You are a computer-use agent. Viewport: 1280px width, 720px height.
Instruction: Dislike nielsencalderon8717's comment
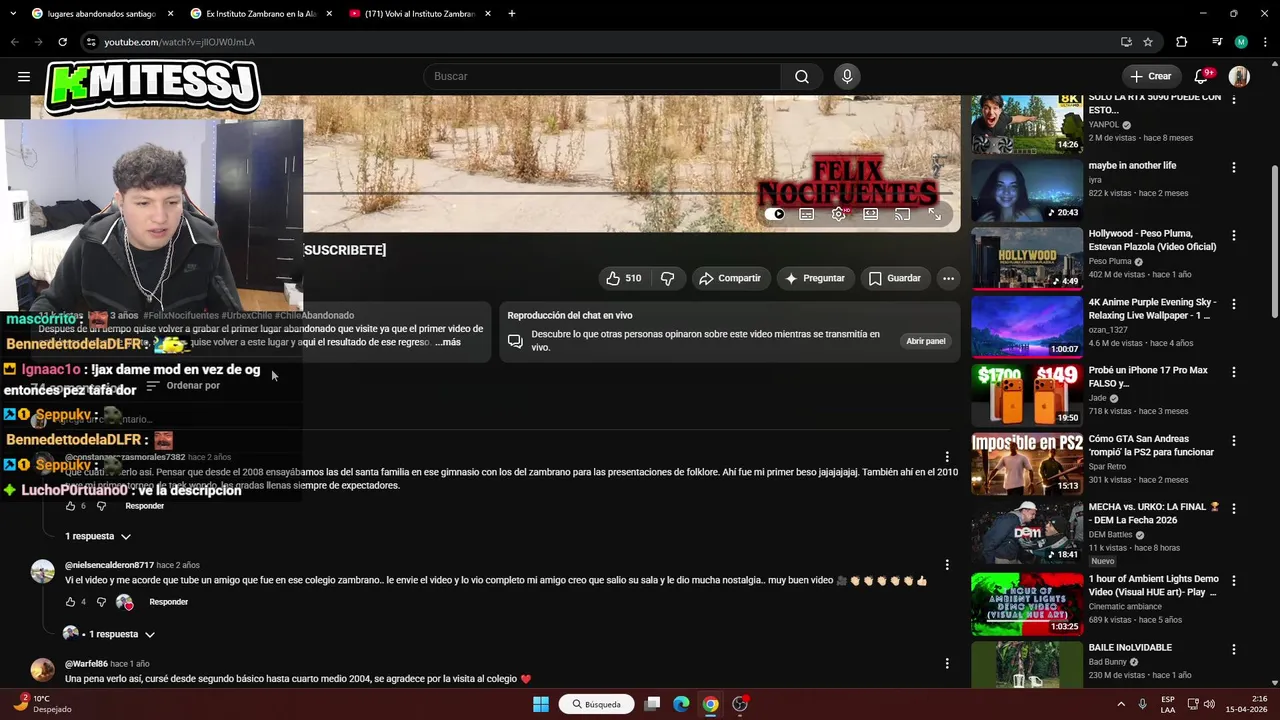point(101,602)
